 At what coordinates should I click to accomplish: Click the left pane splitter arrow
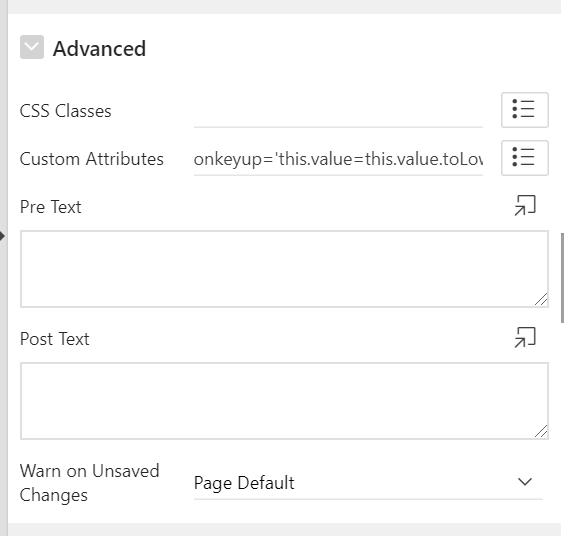click(3, 236)
